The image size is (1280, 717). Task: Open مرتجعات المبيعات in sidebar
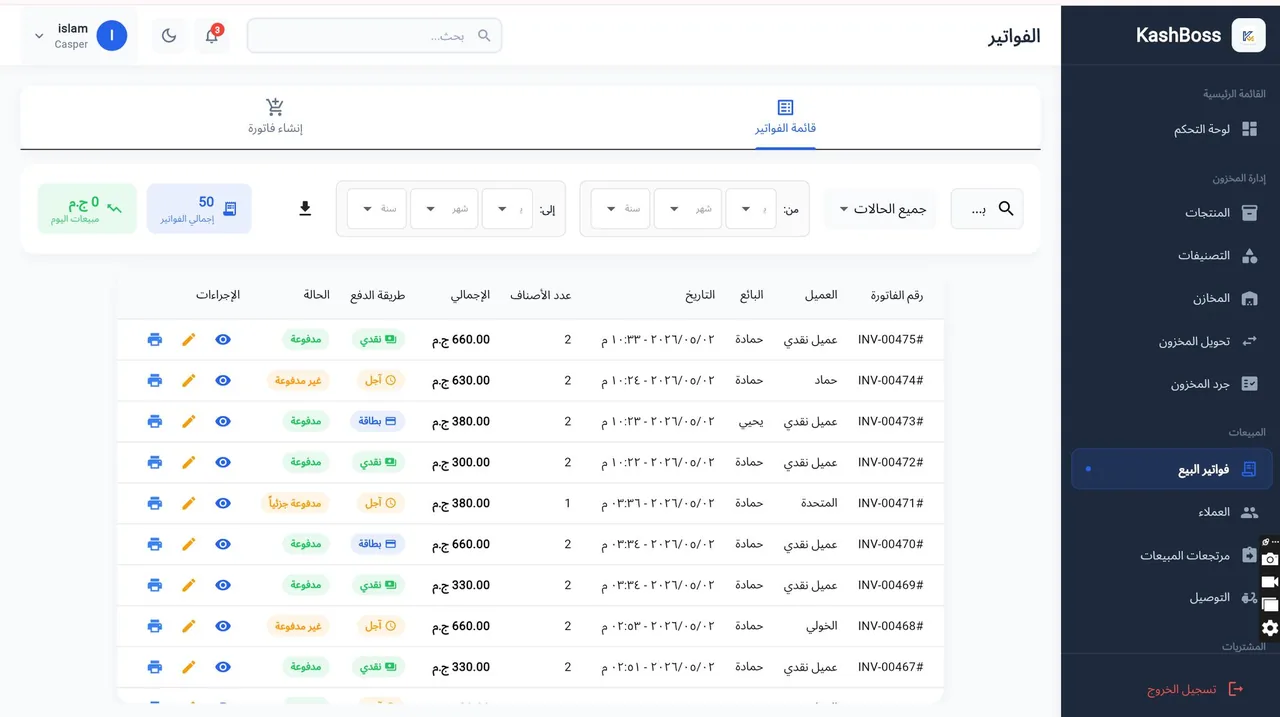1170,555
